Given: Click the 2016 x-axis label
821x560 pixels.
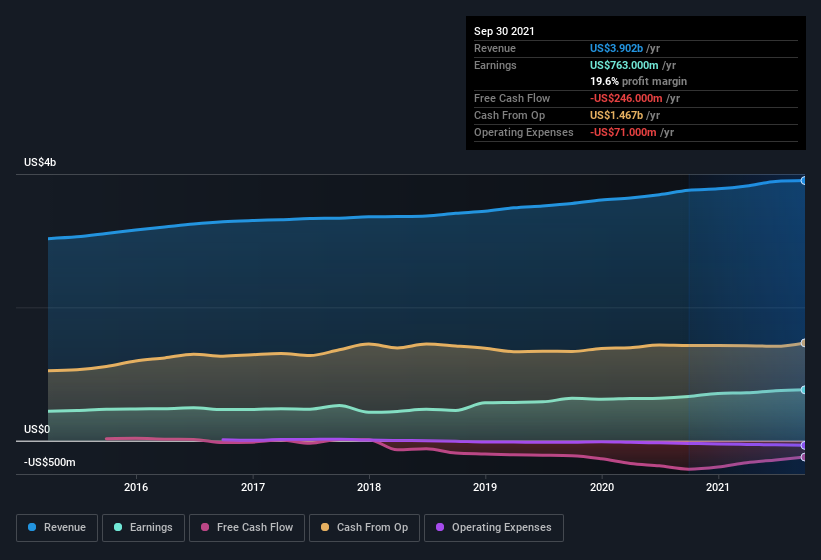Looking at the screenshot, I should coord(136,487).
